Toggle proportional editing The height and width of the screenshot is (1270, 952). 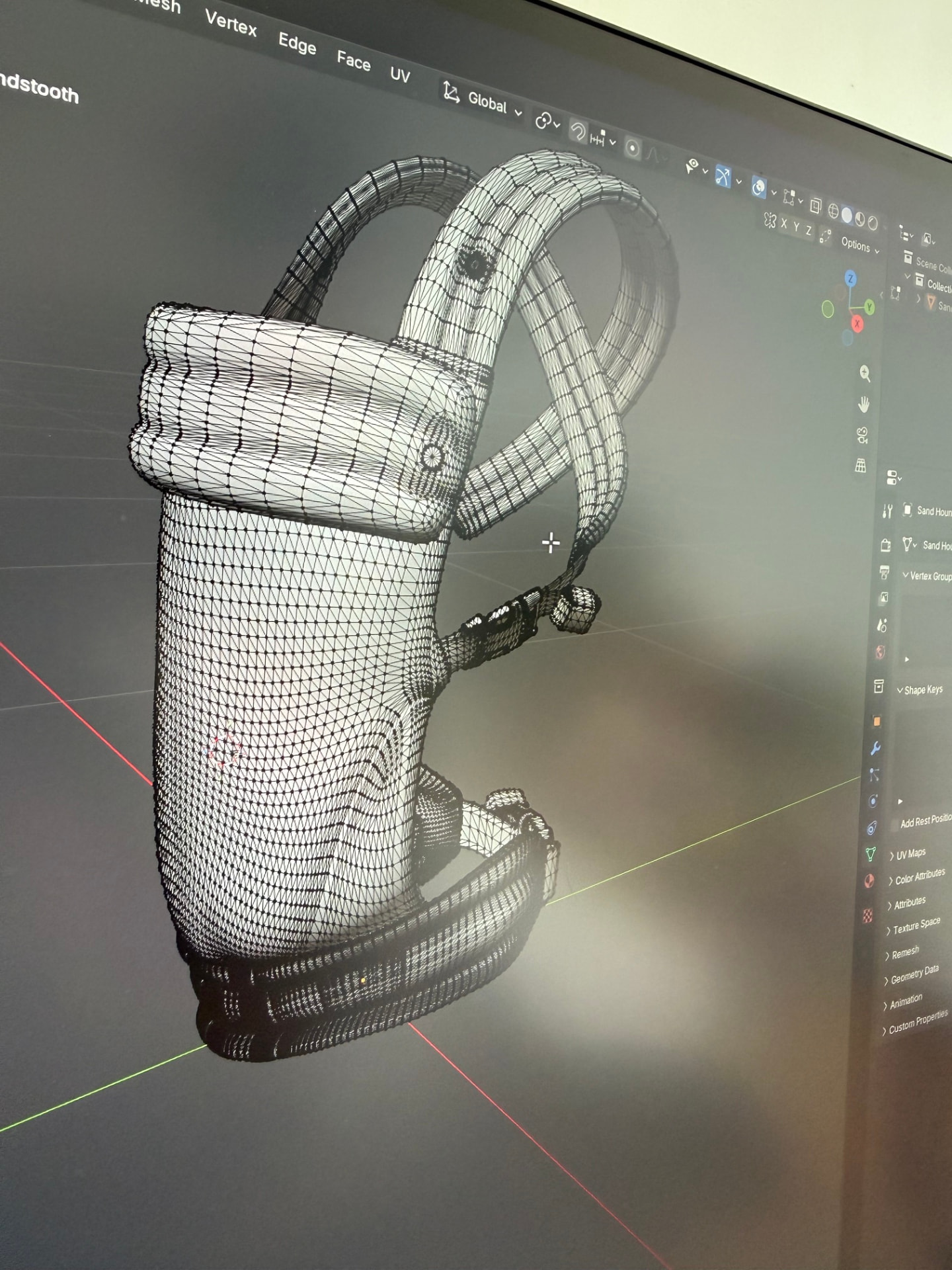(633, 148)
